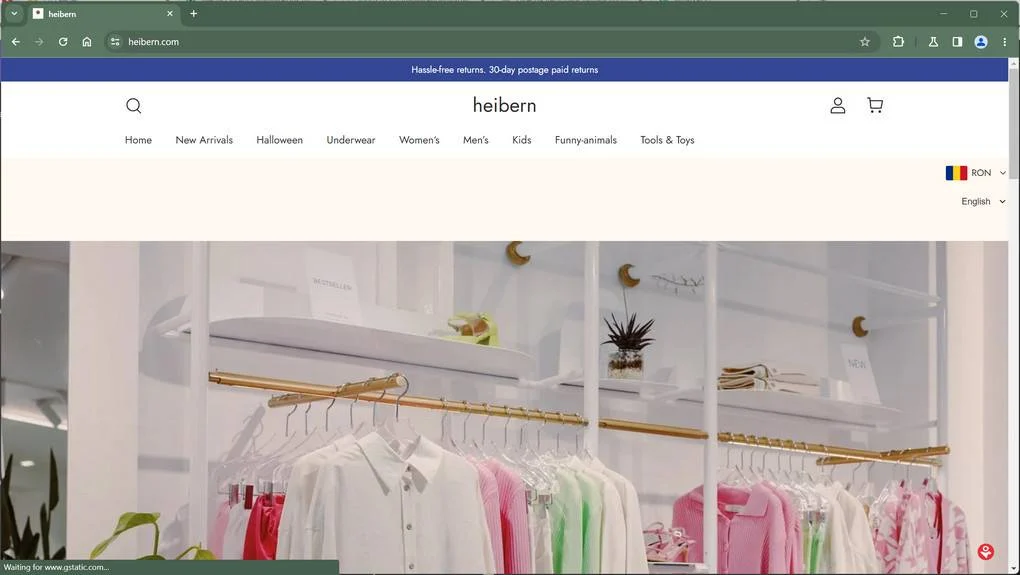Click the clothing rack hero banner image

(504, 408)
